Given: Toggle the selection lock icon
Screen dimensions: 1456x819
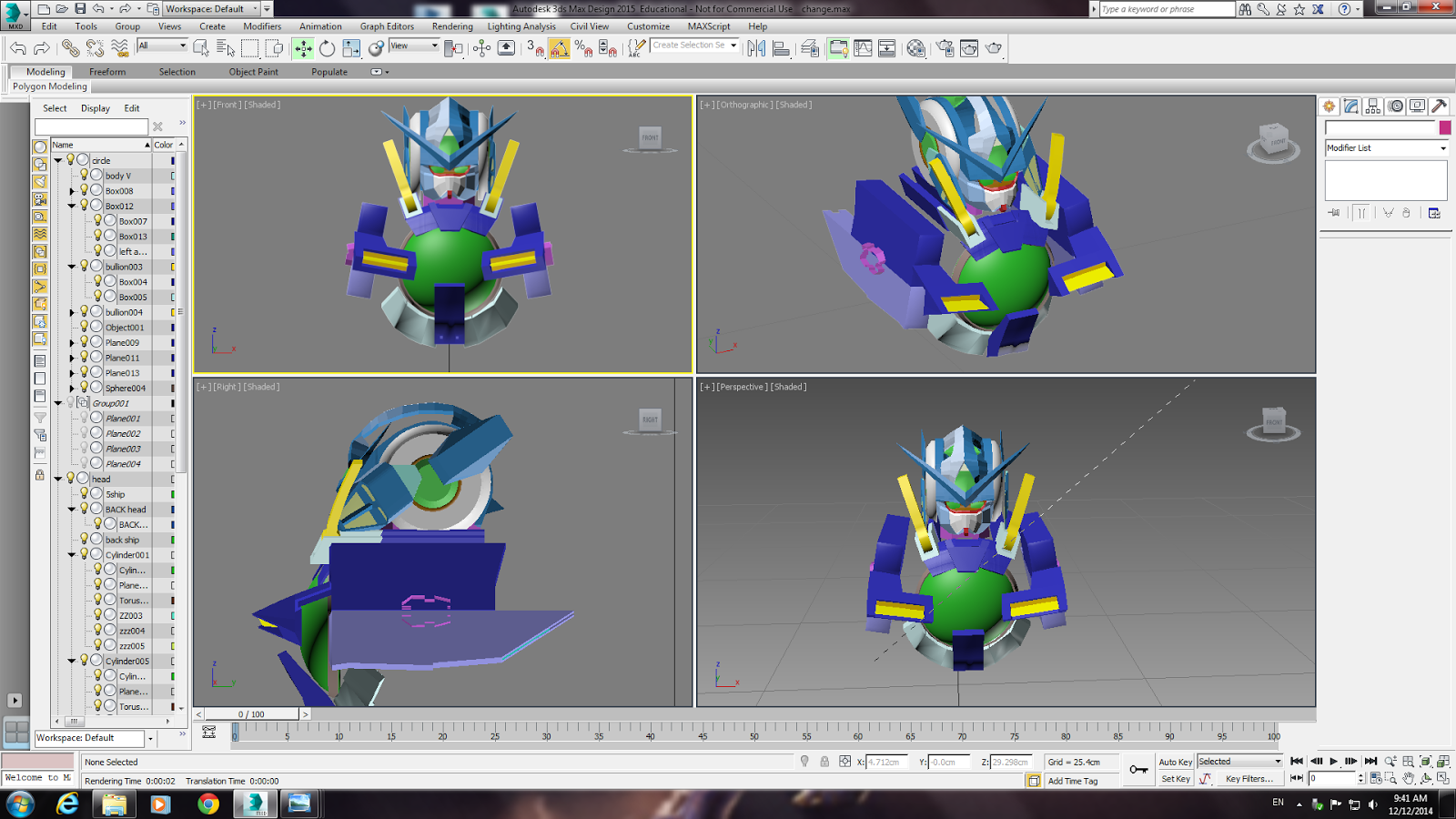Looking at the screenshot, I should click(x=824, y=762).
